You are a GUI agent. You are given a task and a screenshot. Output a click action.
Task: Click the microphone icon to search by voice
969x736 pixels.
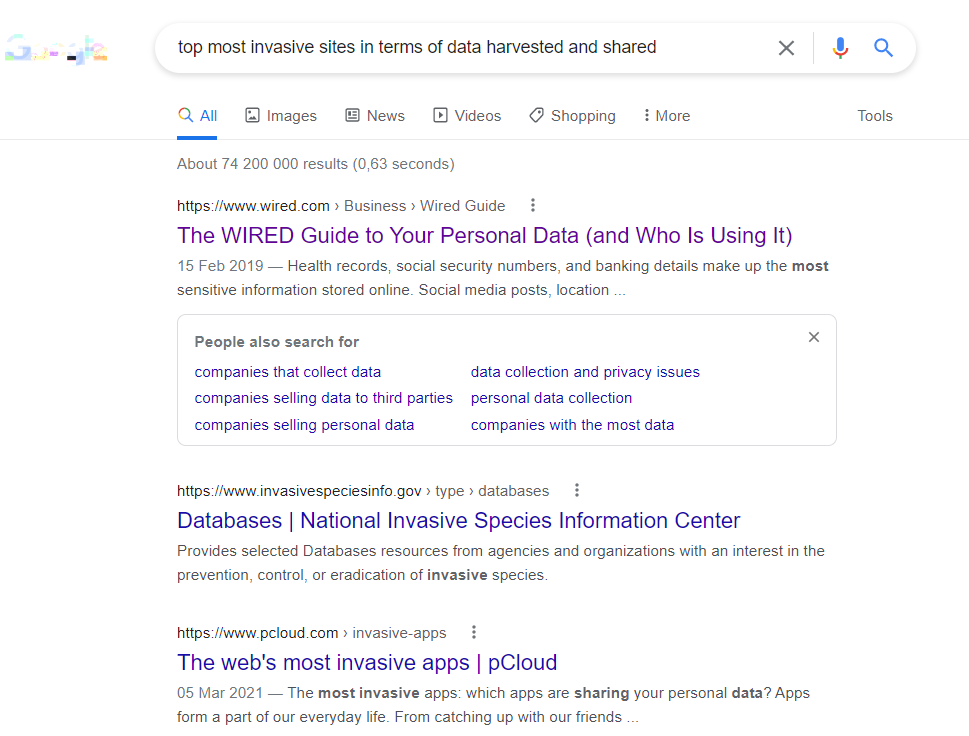(839, 47)
